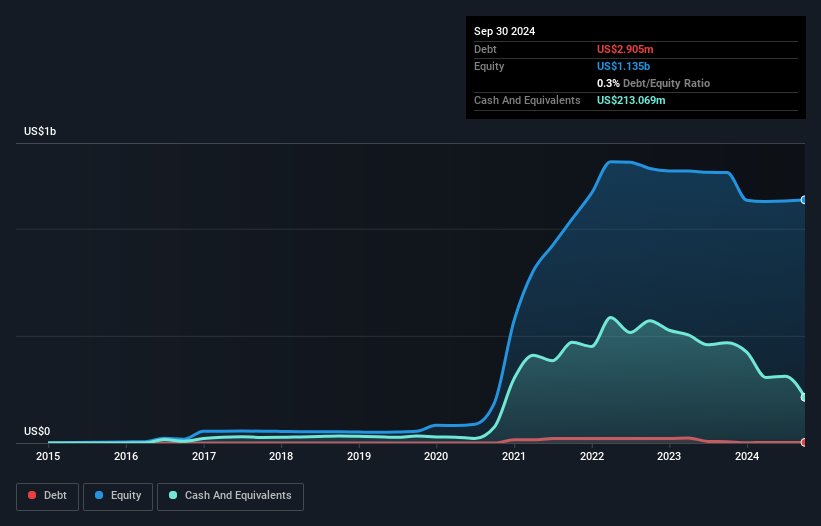Click the 2015 x-axis label
This screenshot has width=821, height=526.
pos(48,456)
